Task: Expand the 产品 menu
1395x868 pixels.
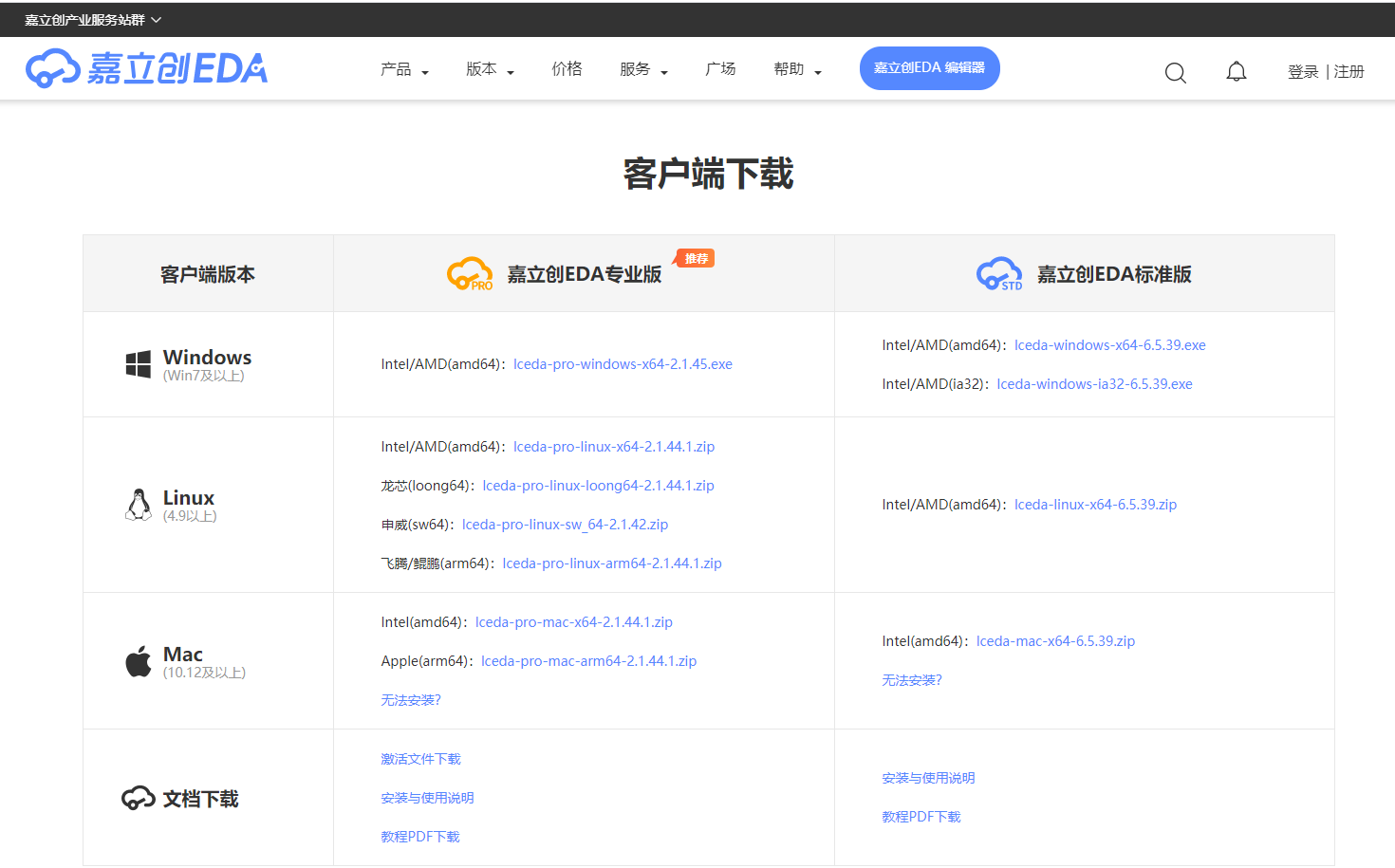Action: point(404,69)
